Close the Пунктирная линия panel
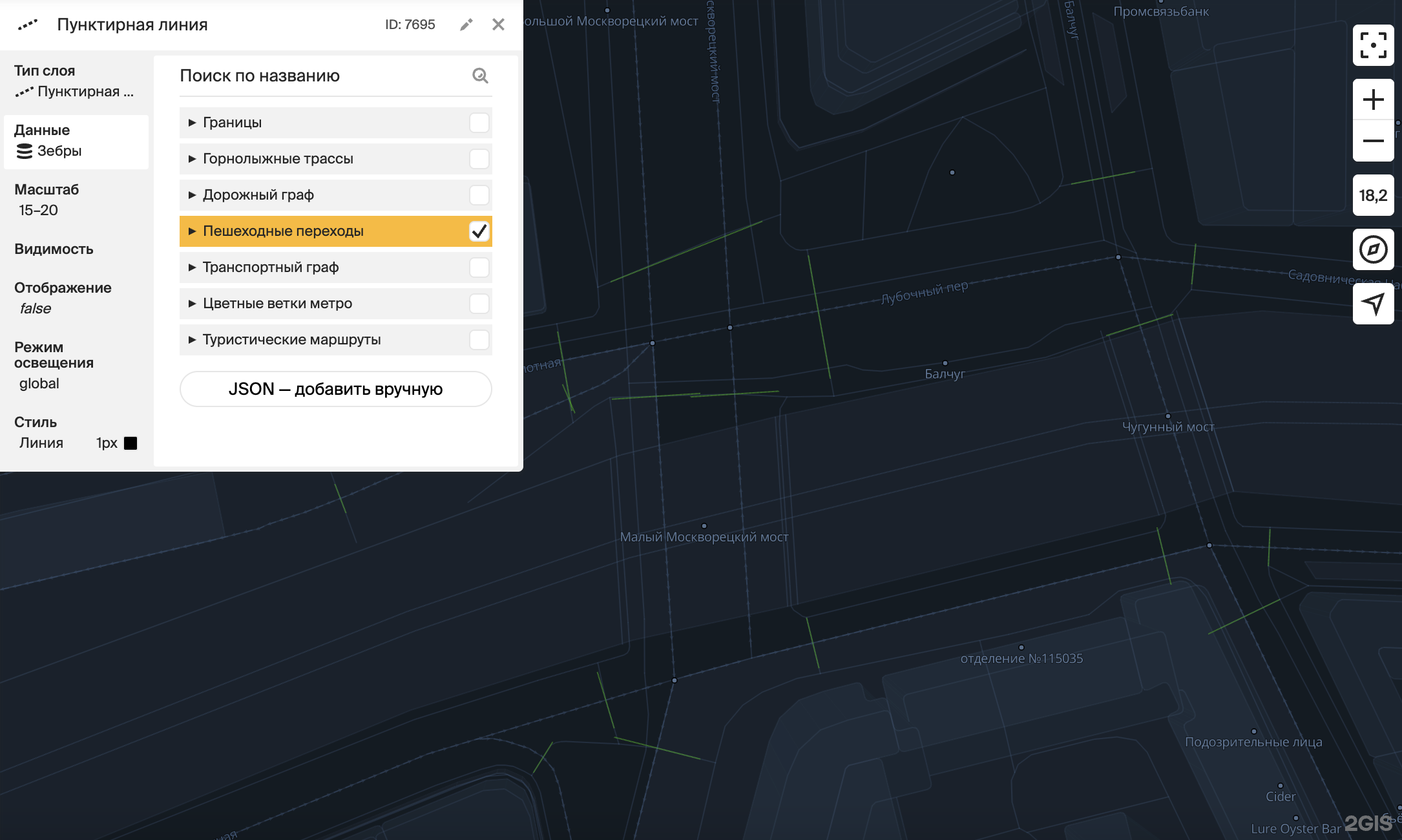The width and height of the screenshot is (1402, 840). tap(498, 25)
